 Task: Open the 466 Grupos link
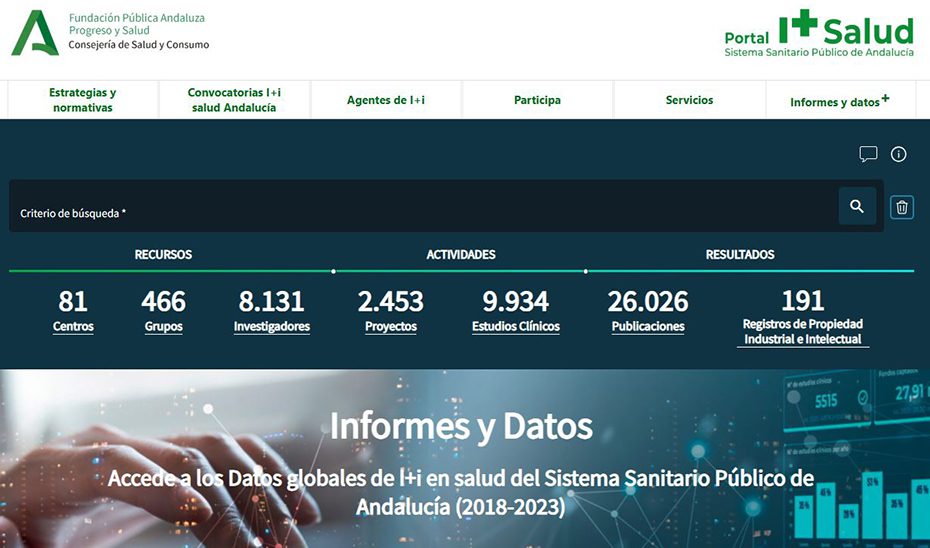[163, 311]
